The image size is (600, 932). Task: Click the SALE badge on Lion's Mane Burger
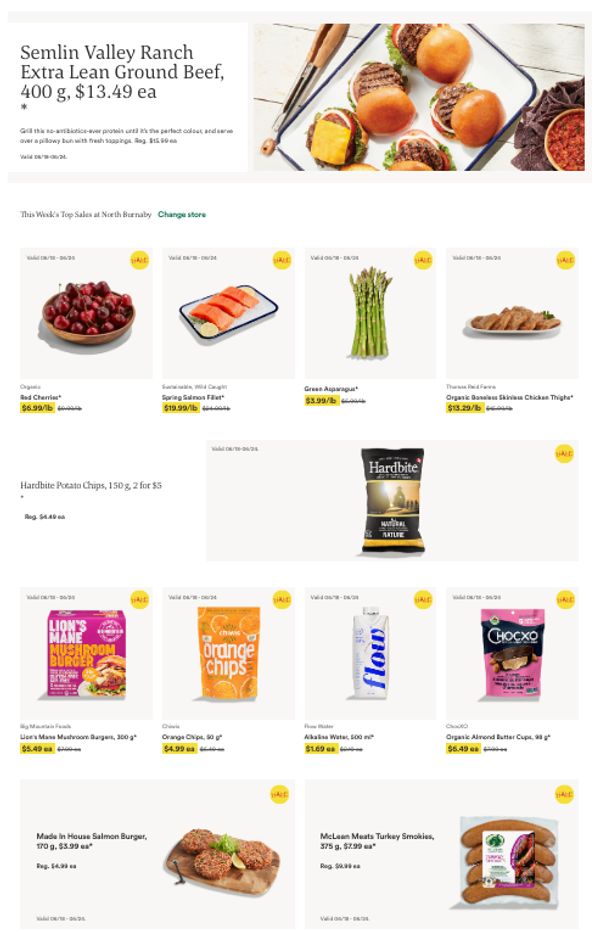[x=139, y=599]
